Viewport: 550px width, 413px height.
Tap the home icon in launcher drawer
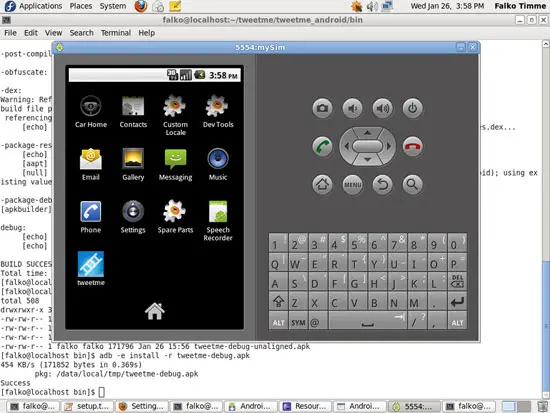155,311
